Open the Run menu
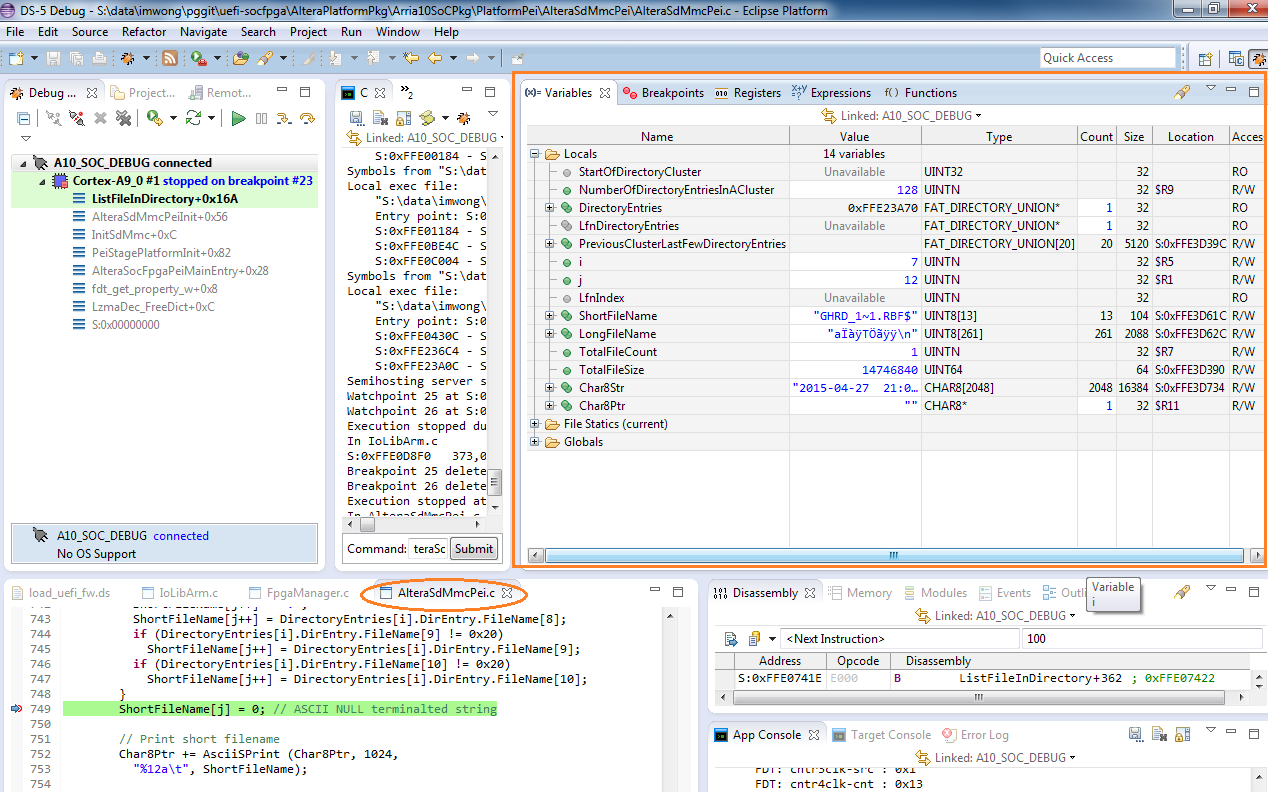The image size is (1268, 792). pyautogui.click(x=351, y=32)
